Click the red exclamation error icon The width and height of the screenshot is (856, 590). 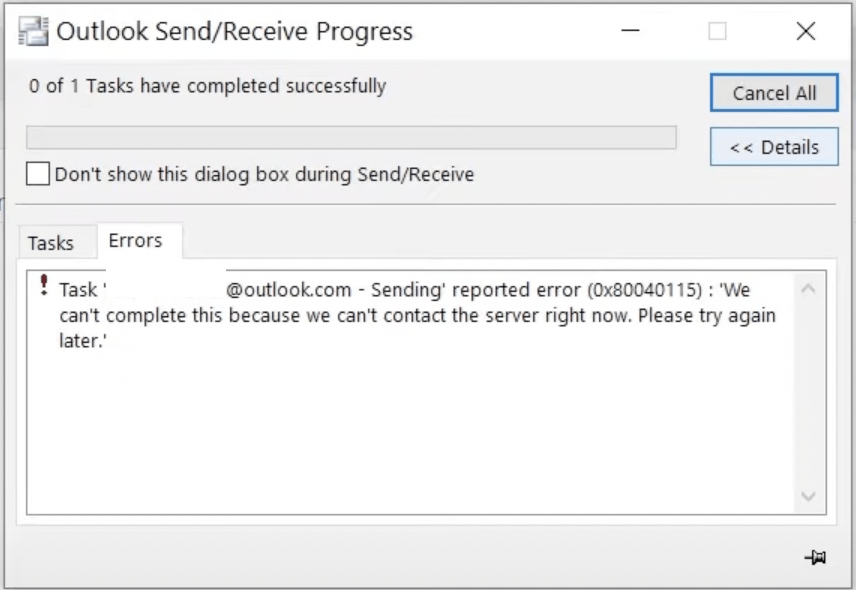[44, 285]
